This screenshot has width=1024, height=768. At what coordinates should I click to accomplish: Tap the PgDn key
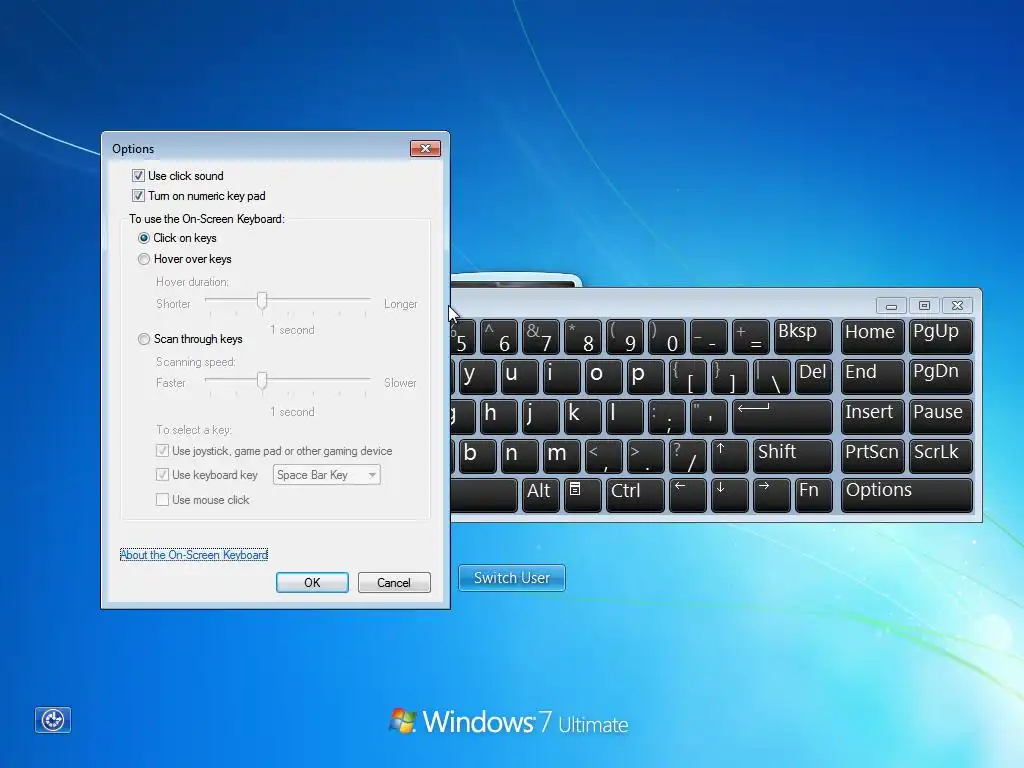tap(941, 376)
